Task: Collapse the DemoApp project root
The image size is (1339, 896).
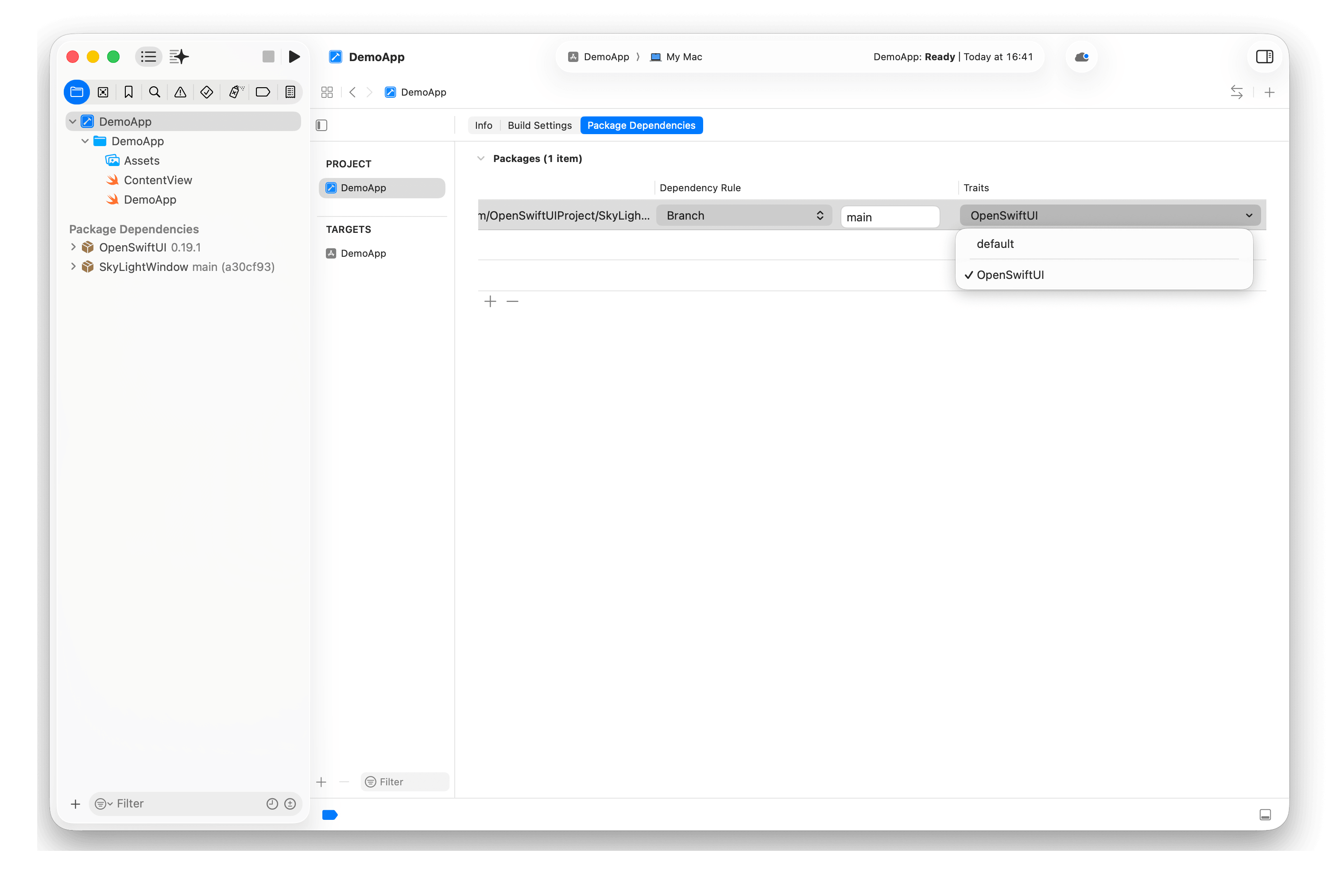Action: tap(73, 122)
